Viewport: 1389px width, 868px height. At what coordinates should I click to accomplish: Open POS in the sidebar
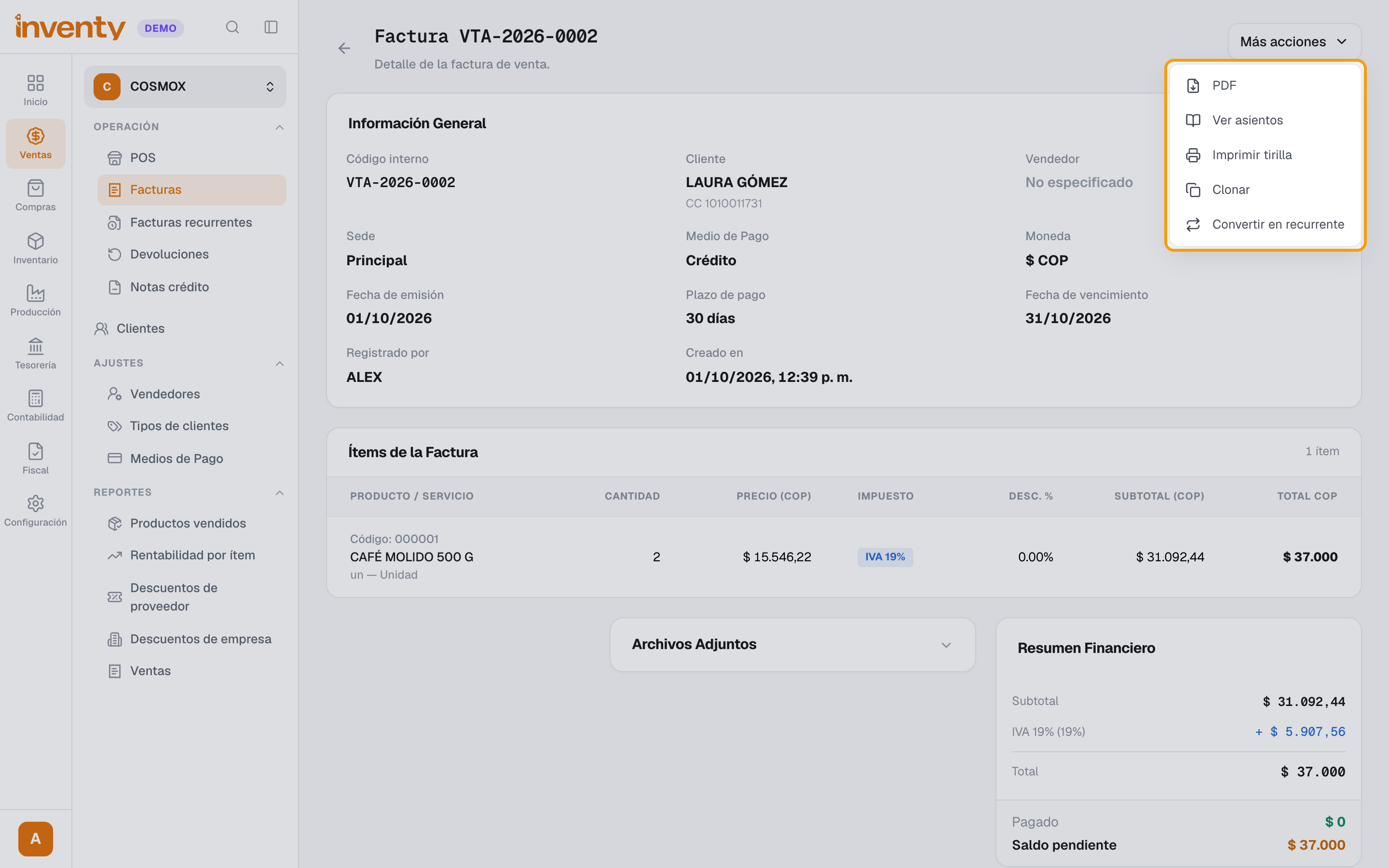click(x=191, y=157)
